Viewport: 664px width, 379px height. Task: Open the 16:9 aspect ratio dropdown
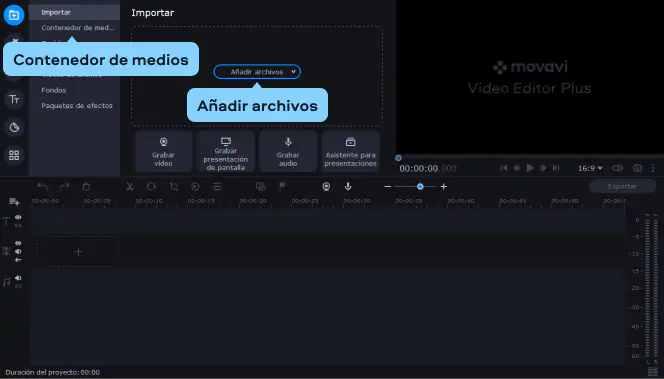pos(590,168)
